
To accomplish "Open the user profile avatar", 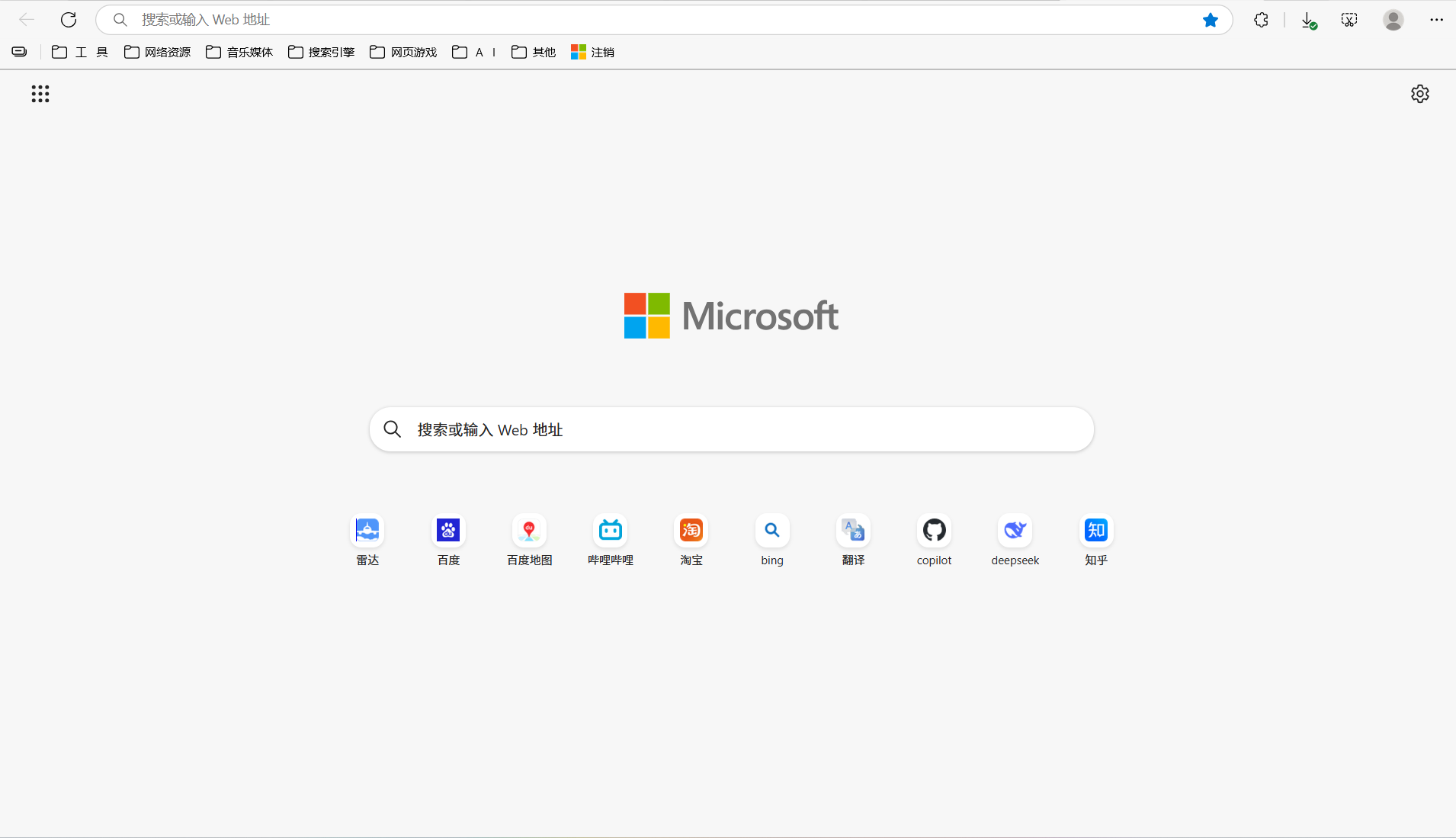I will coord(1393,20).
